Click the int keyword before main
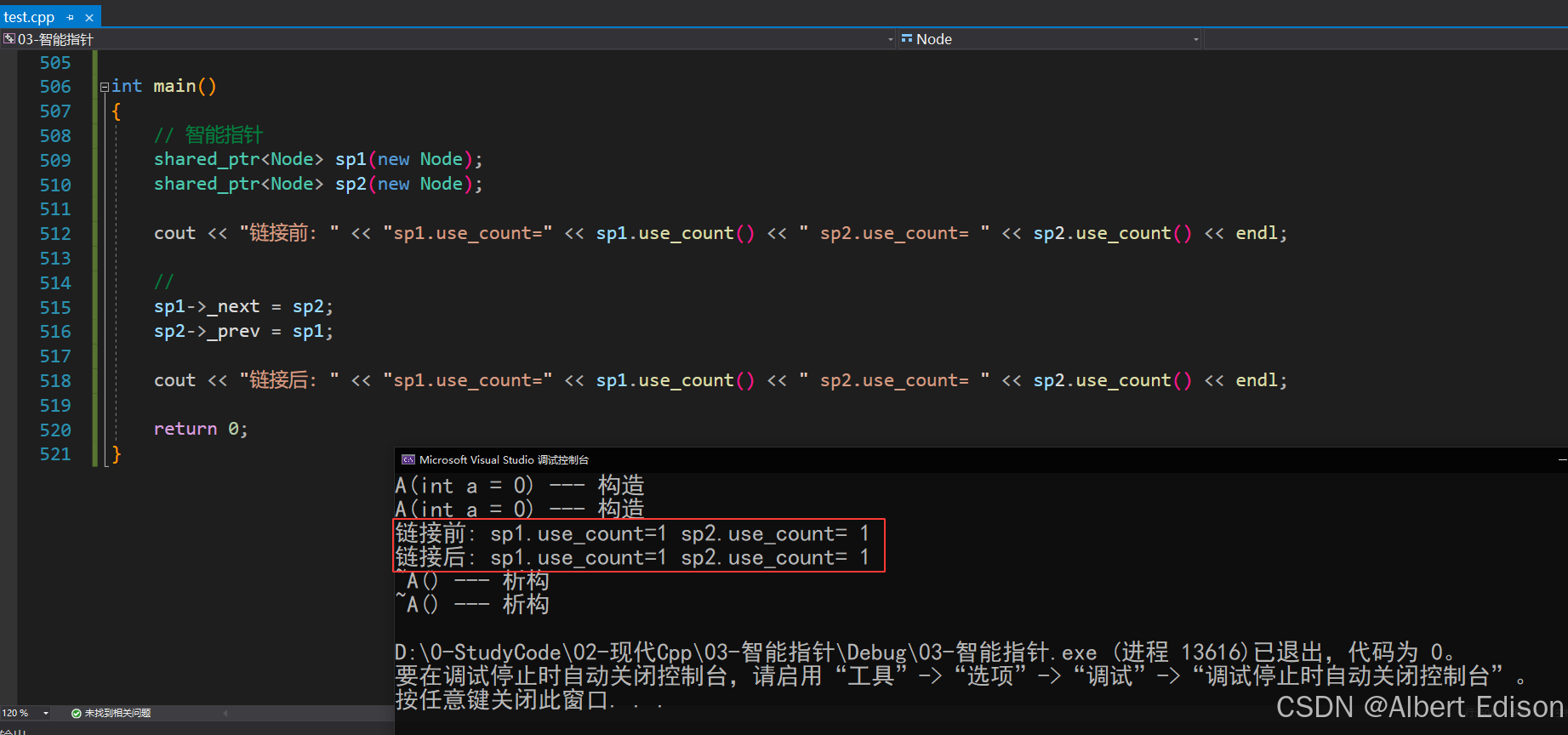The width and height of the screenshot is (1568, 735). pyautogui.click(x=127, y=86)
